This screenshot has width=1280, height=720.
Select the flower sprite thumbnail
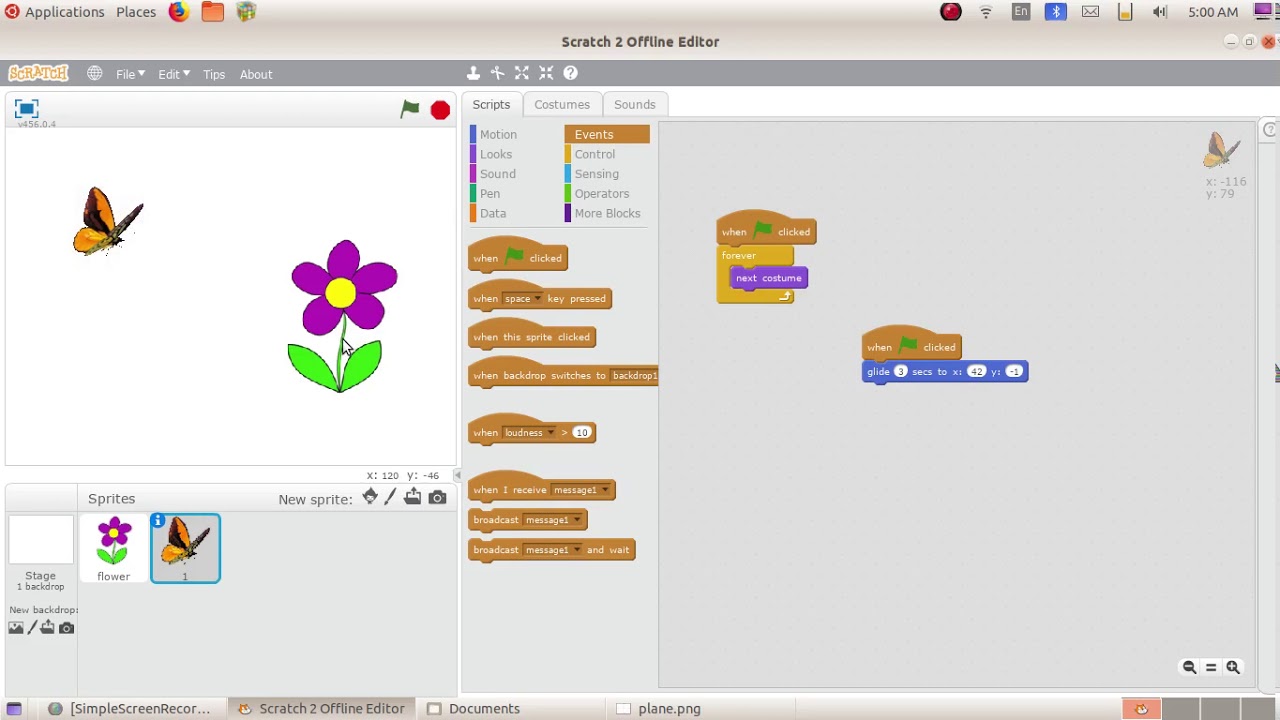(114, 548)
